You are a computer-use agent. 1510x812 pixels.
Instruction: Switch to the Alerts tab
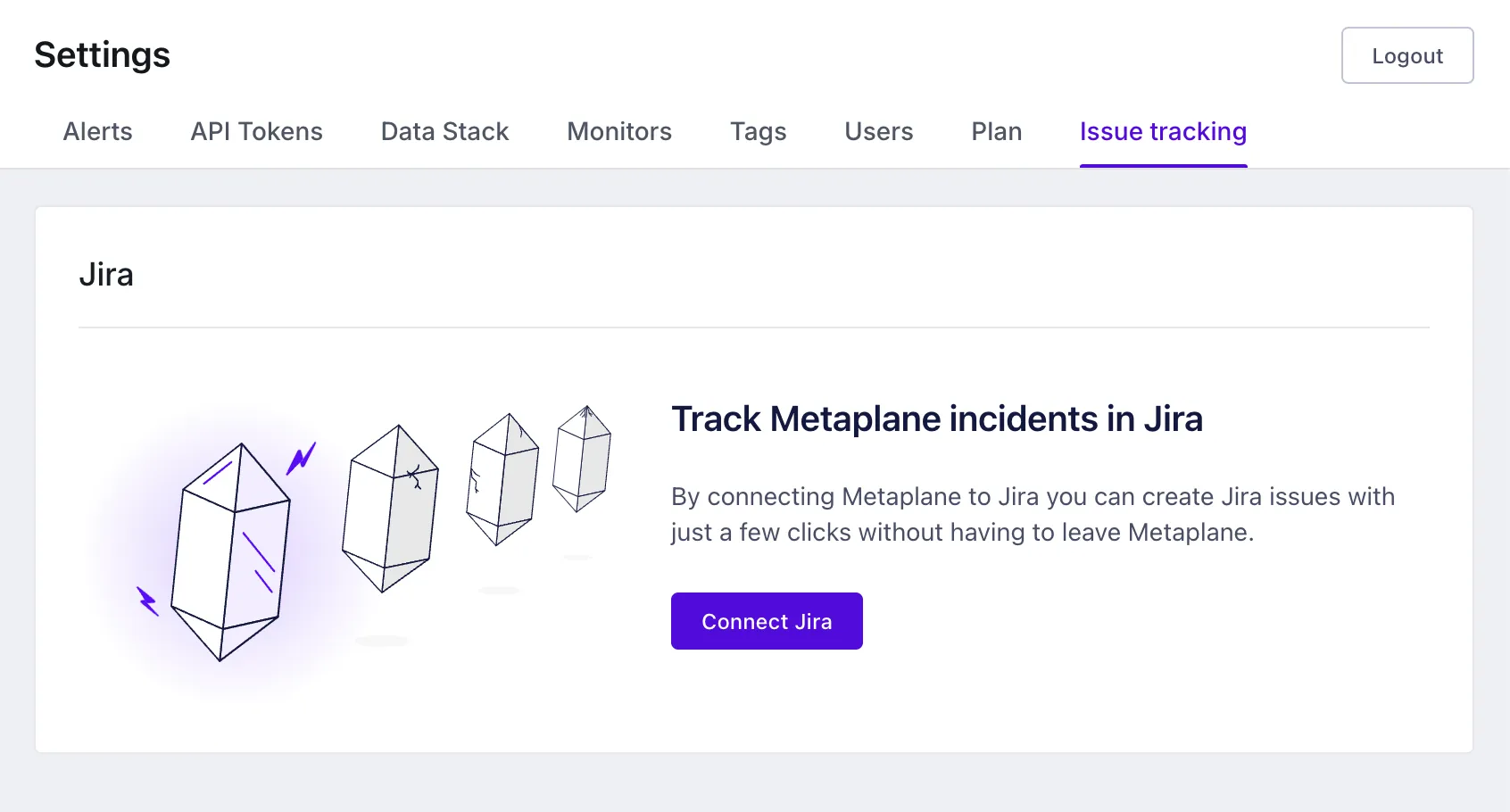(x=97, y=131)
